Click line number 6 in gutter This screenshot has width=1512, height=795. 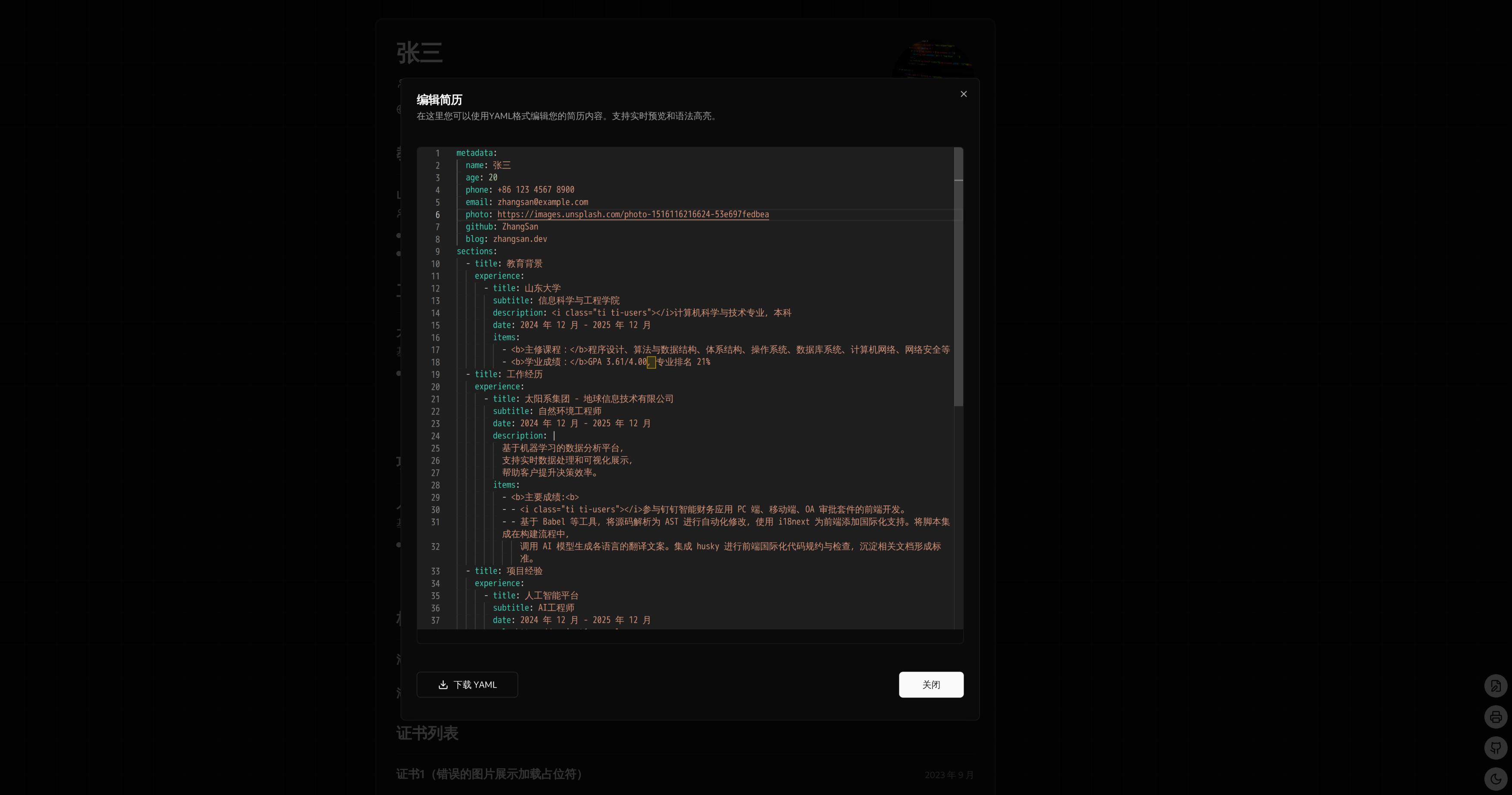coord(437,214)
